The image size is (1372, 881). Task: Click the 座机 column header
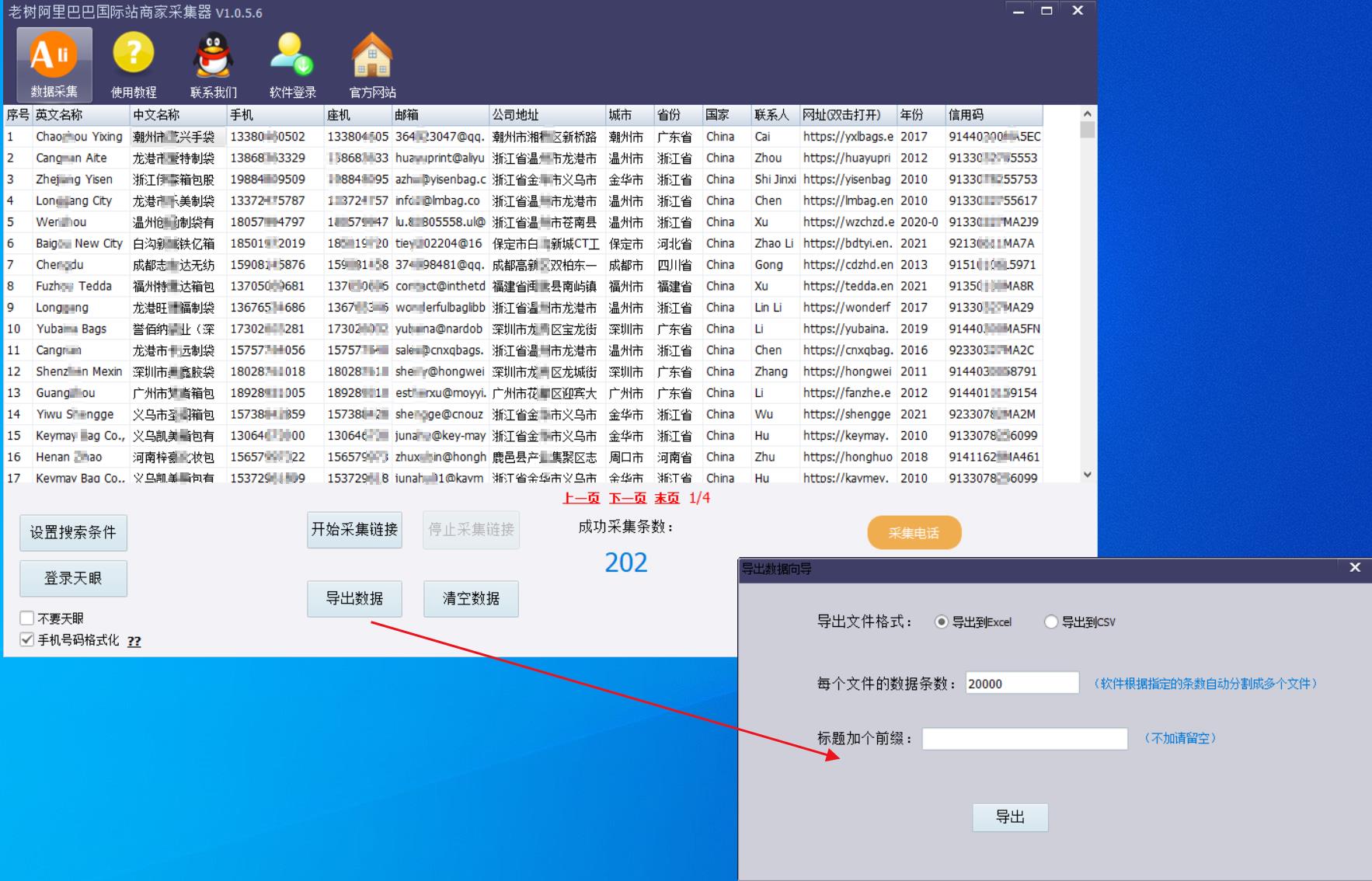click(357, 115)
